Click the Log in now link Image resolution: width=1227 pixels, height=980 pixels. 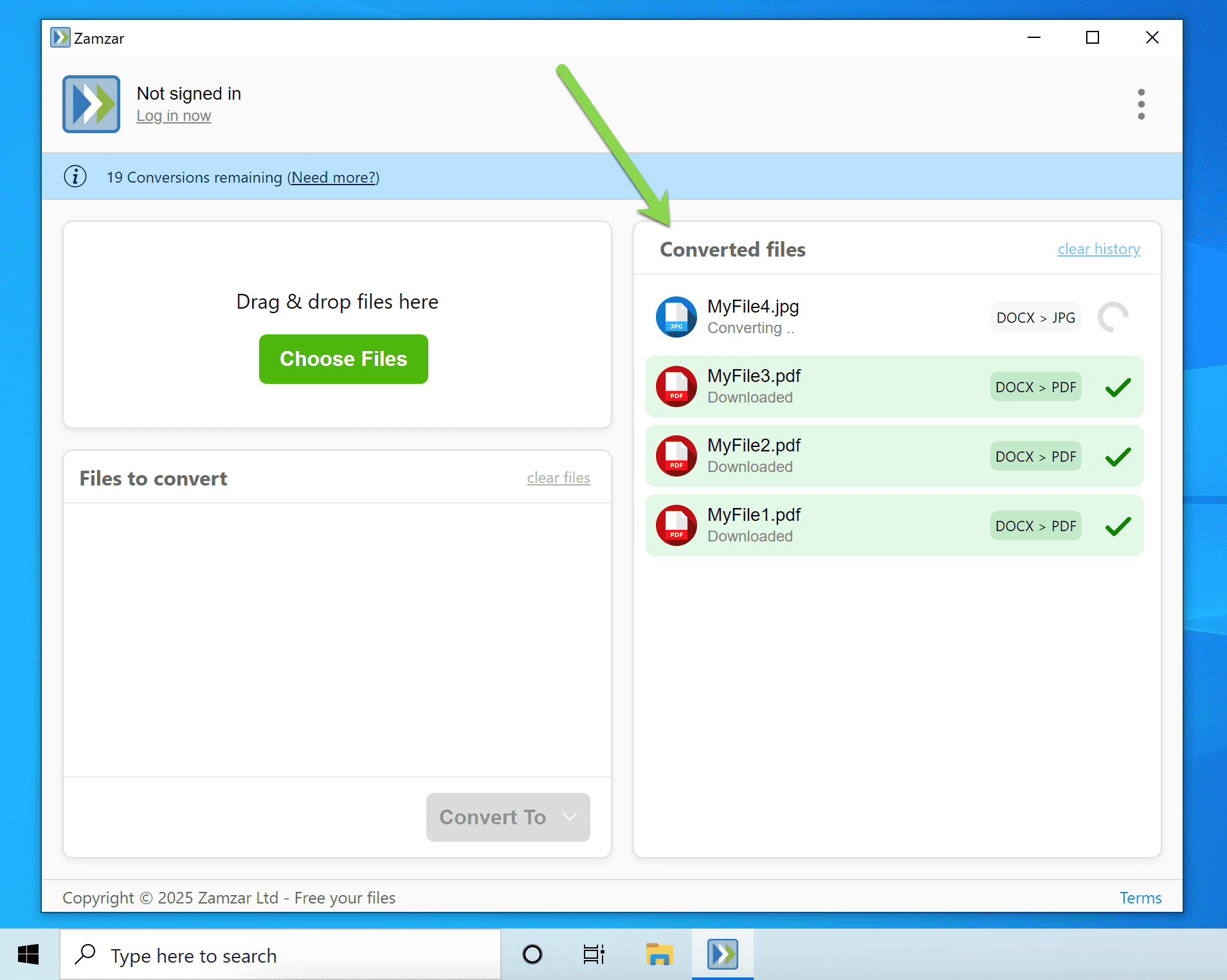coord(174,116)
